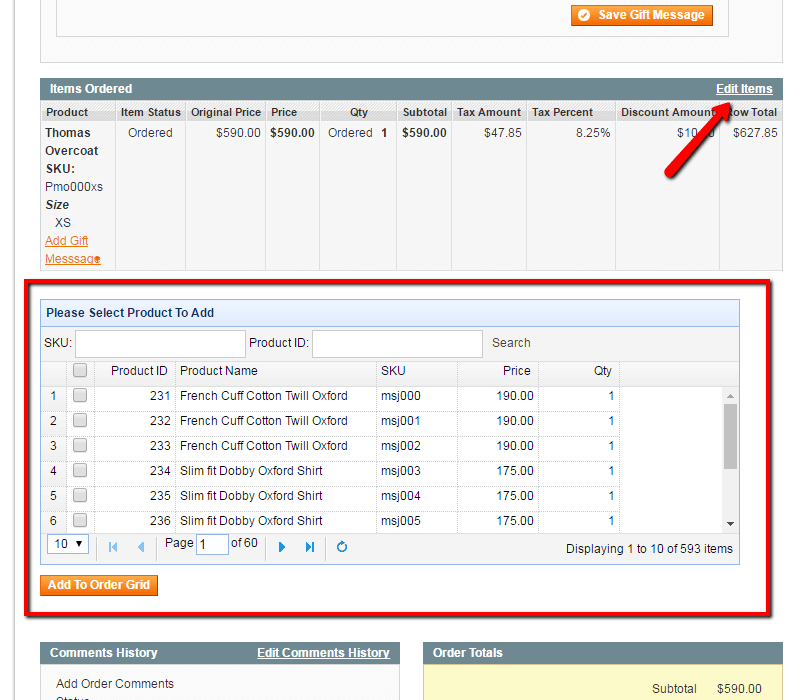Open page size dropdown showing 10
This screenshot has width=800, height=700.
pos(68,544)
